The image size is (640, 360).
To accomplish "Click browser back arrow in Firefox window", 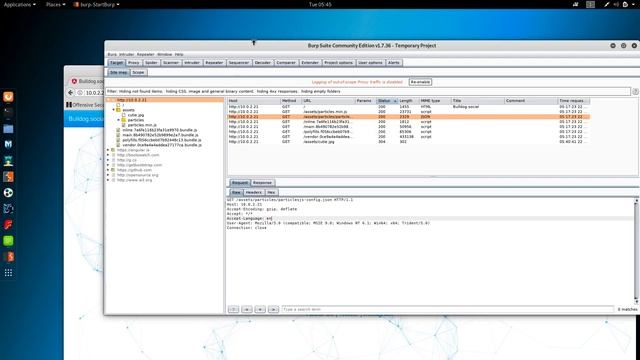I will 70,93.
